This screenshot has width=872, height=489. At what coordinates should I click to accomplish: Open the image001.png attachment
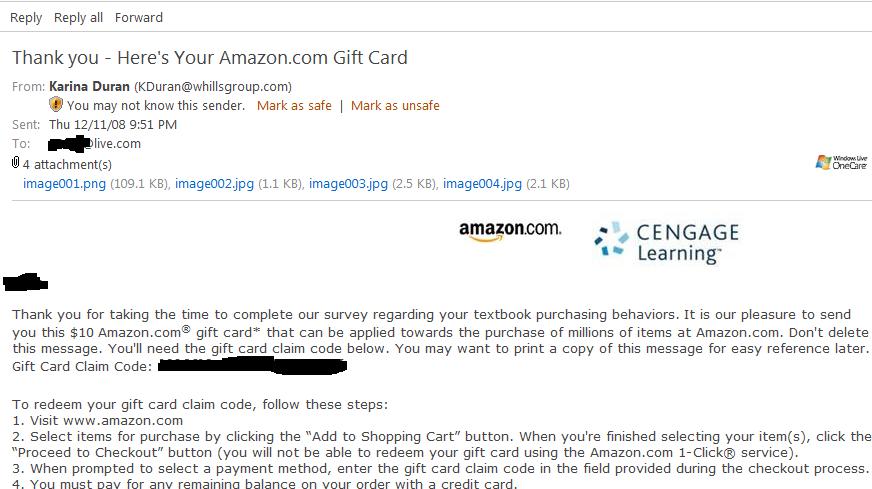coord(64,183)
